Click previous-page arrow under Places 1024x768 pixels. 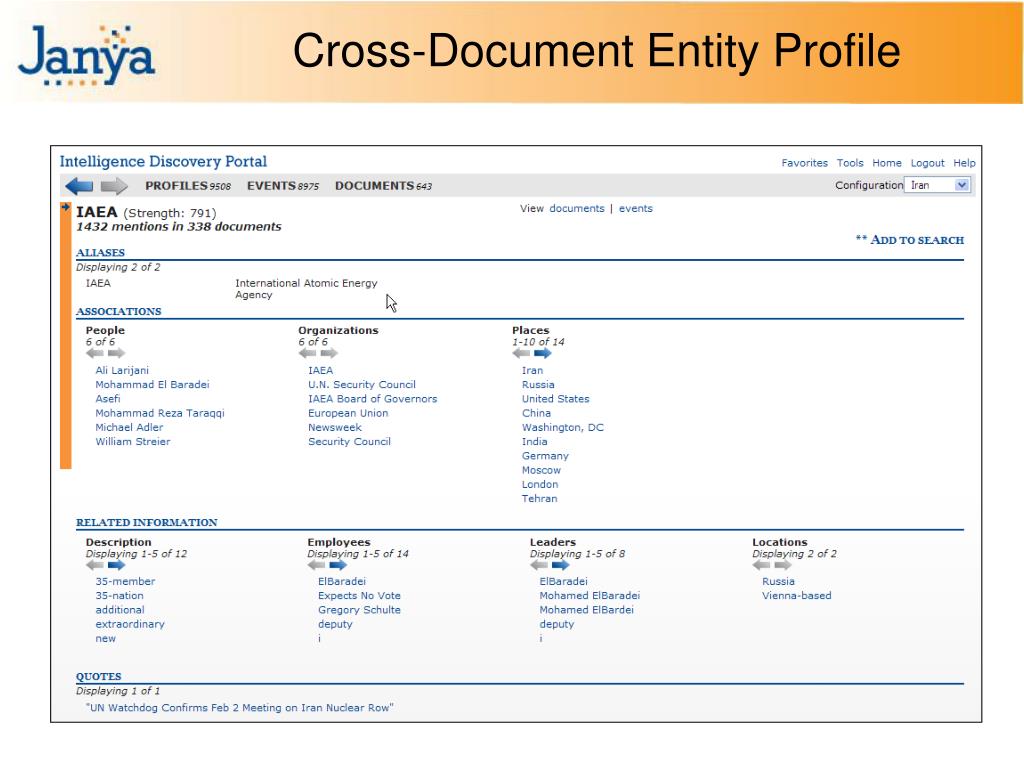pos(521,353)
